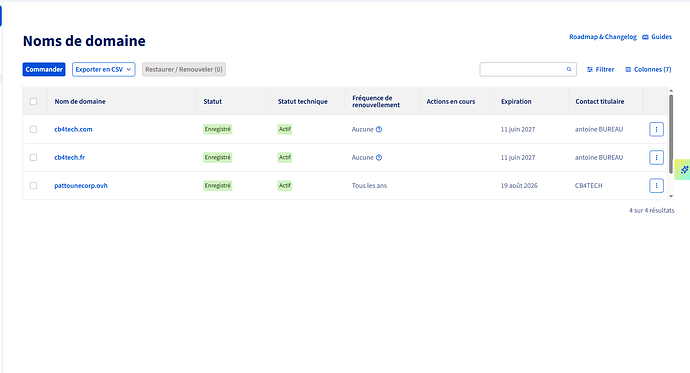Open actions menu for cb4tech.fr
Viewport: 690px width, 373px height.
(x=656, y=157)
